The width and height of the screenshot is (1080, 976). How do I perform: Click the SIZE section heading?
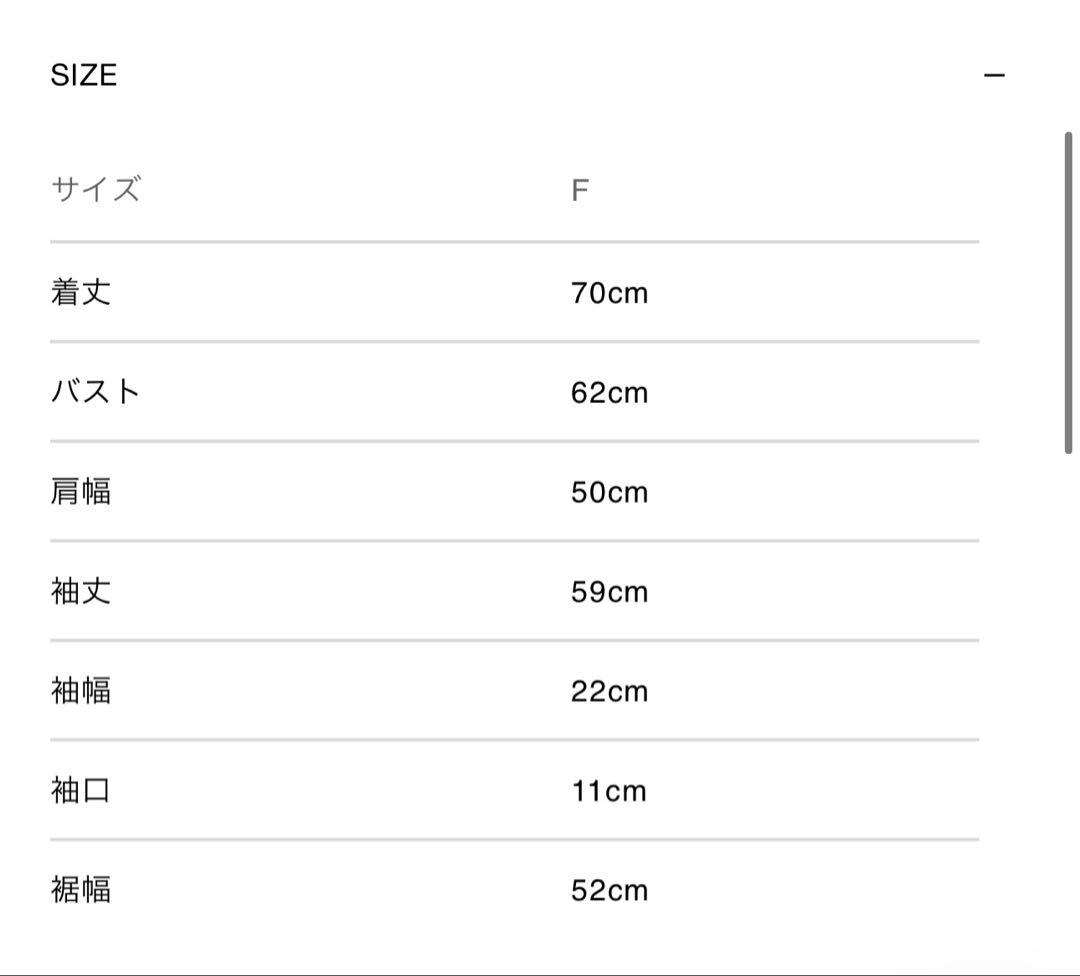click(x=84, y=76)
